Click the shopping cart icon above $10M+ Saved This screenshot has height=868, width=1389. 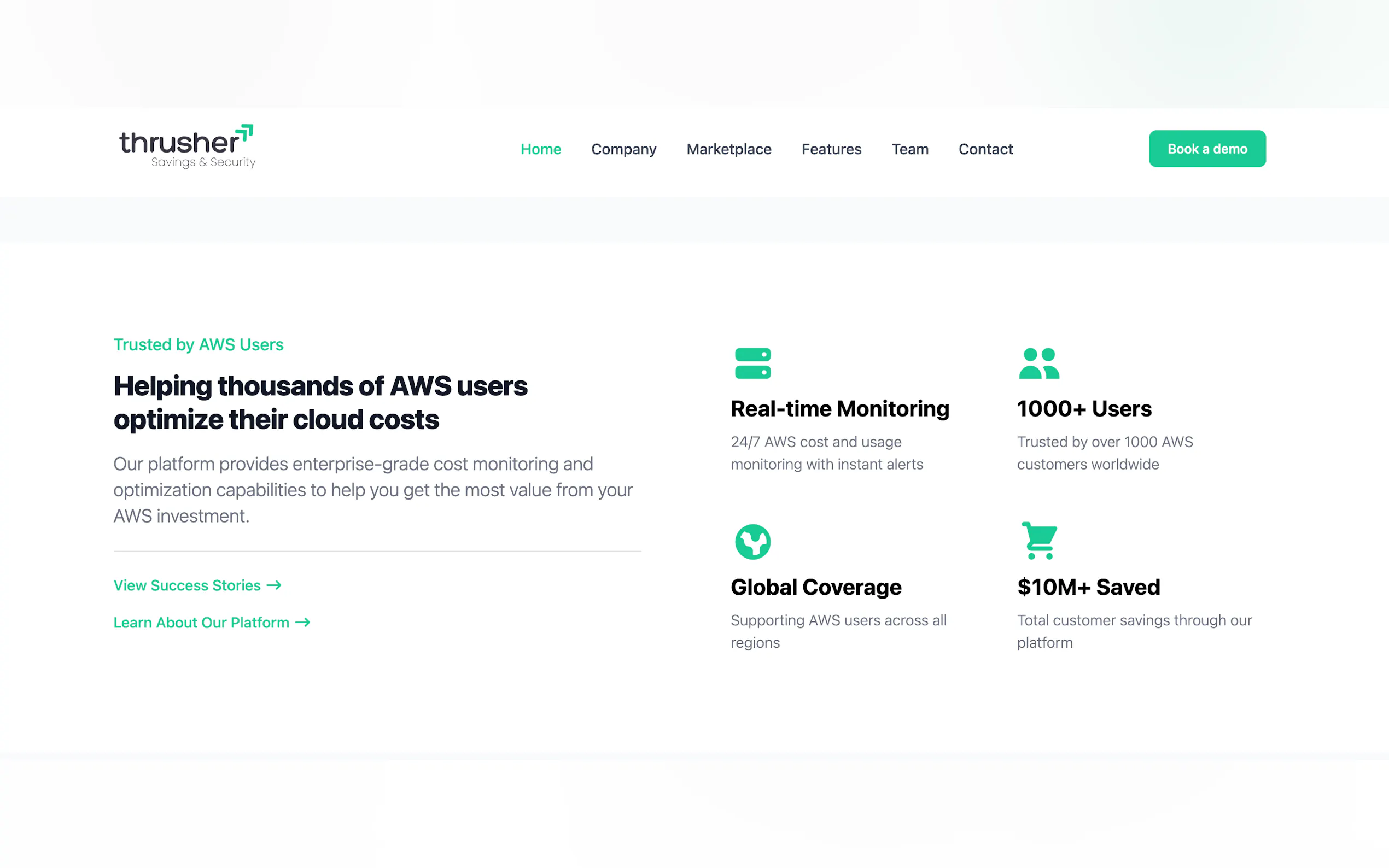coord(1038,540)
